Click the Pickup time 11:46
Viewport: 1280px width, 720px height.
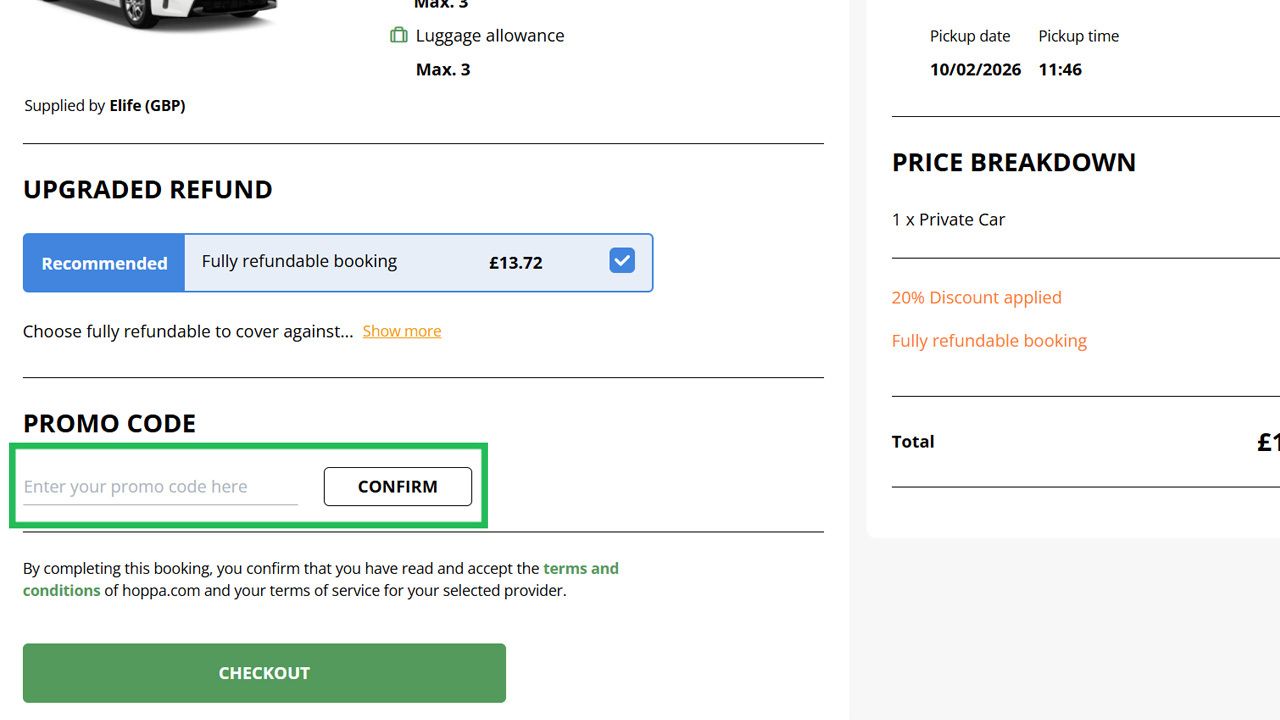coord(1060,69)
